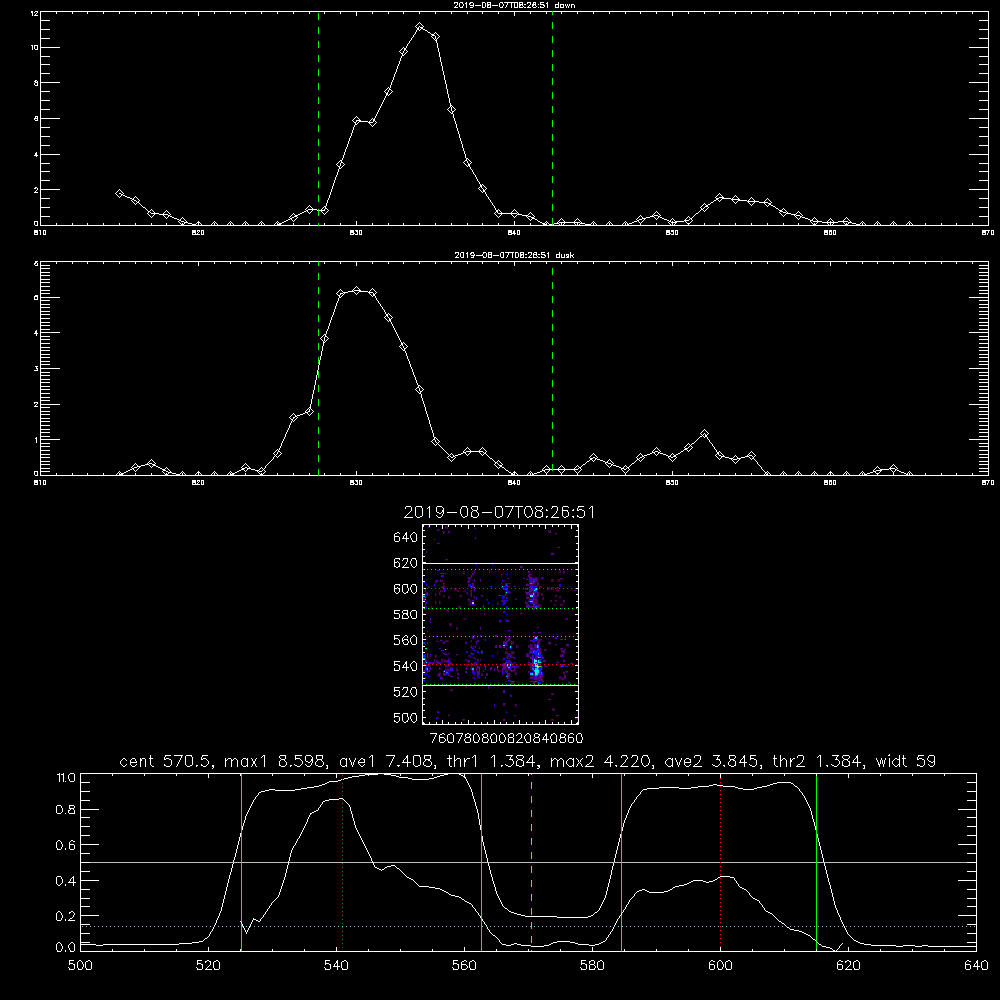Click the heatmap image thumbnail

(501, 624)
